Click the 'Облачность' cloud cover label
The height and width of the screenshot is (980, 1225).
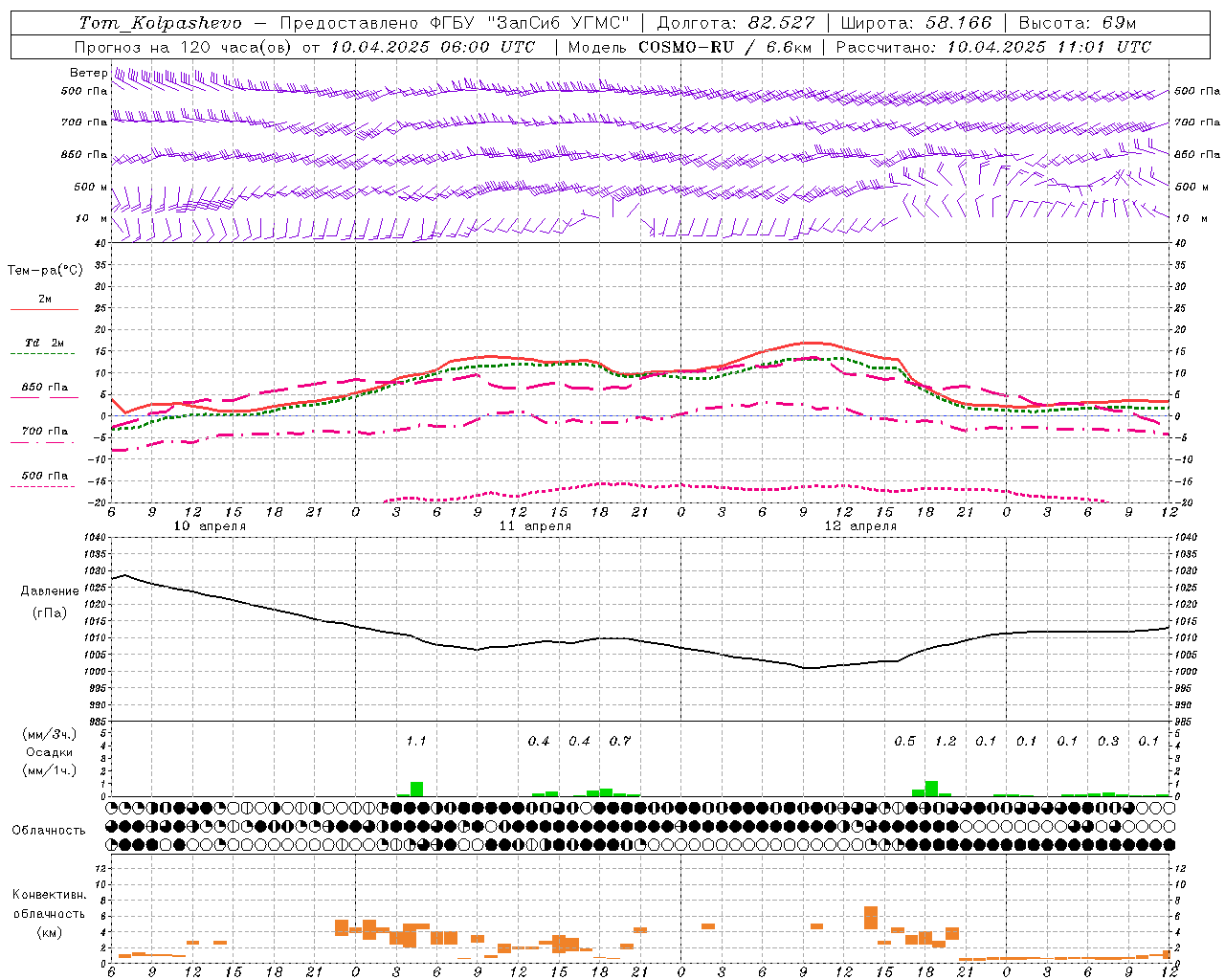point(49,831)
